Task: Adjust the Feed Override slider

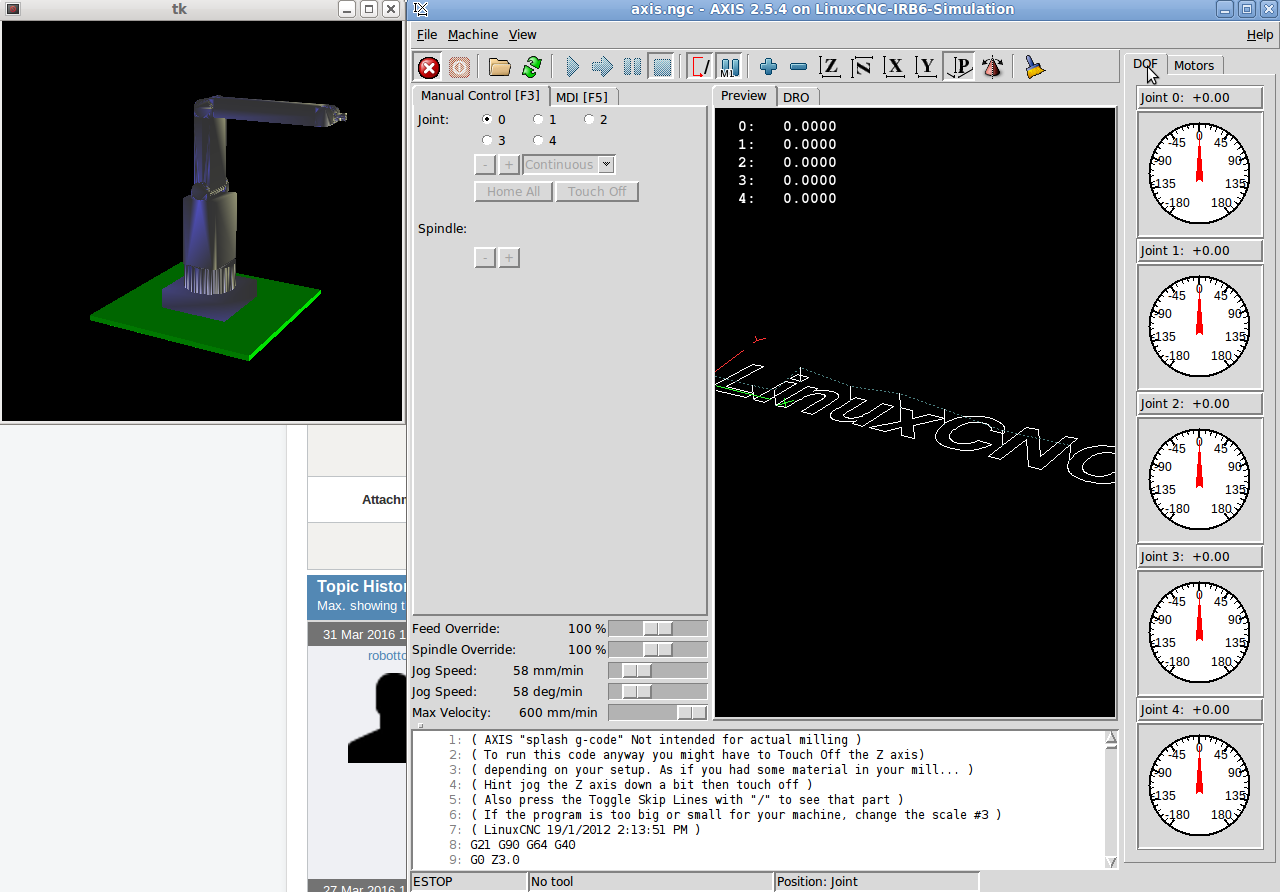Action: (658, 628)
